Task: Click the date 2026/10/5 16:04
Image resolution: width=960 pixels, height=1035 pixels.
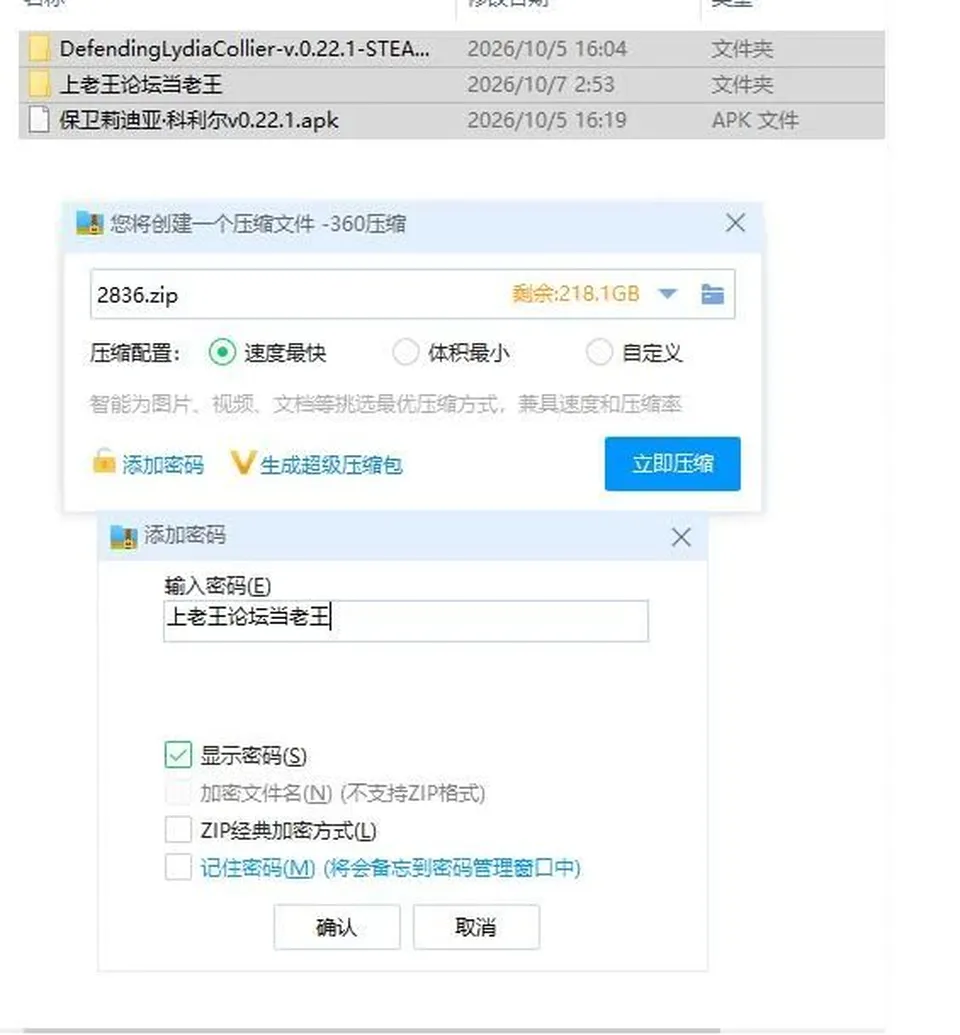Action: coord(547,49)
